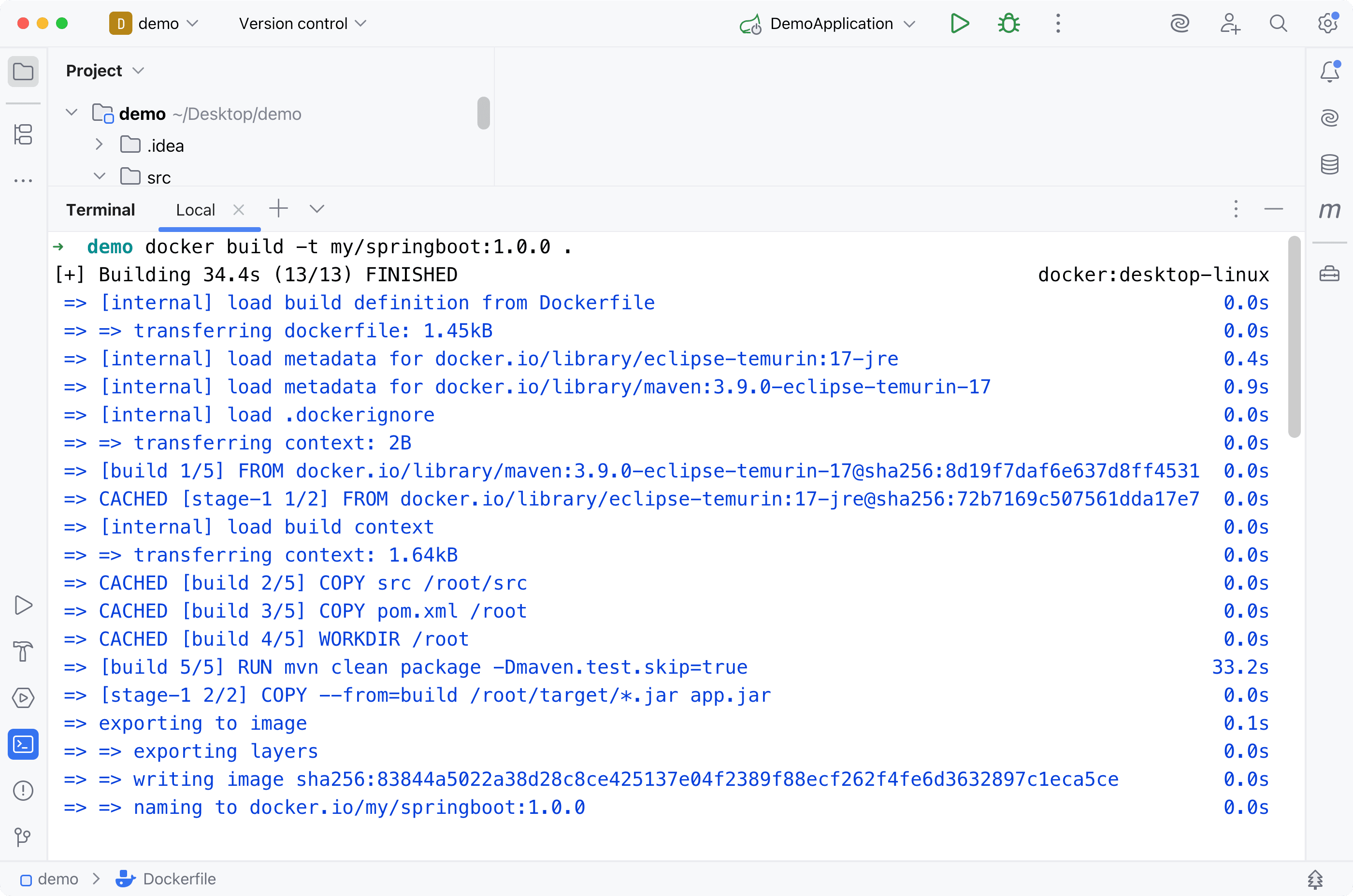Open the Notifications bell icon
This screenshot has height=896, width=1353.
[x=1330, y=72]
